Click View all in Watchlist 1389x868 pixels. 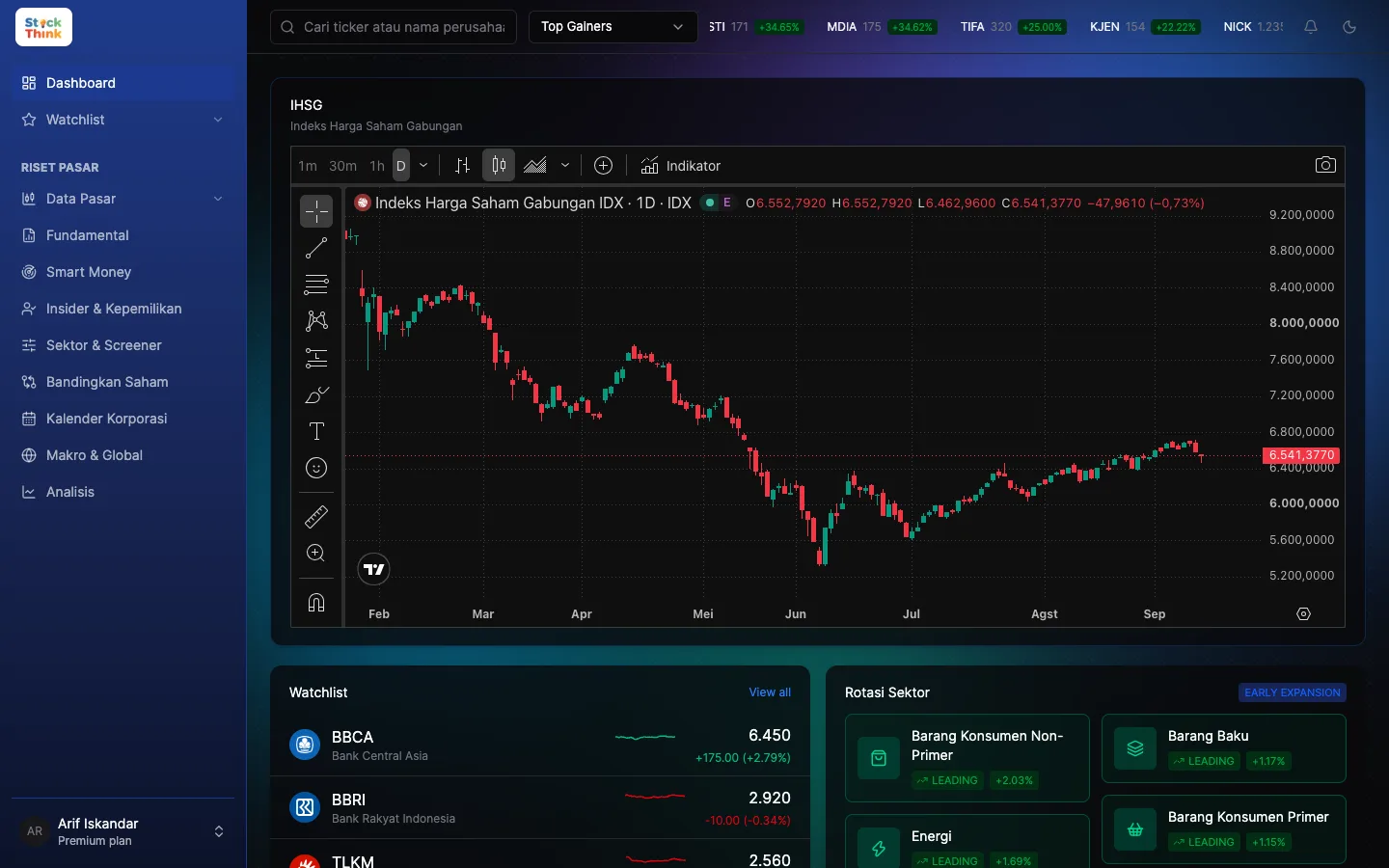(770, 692)
